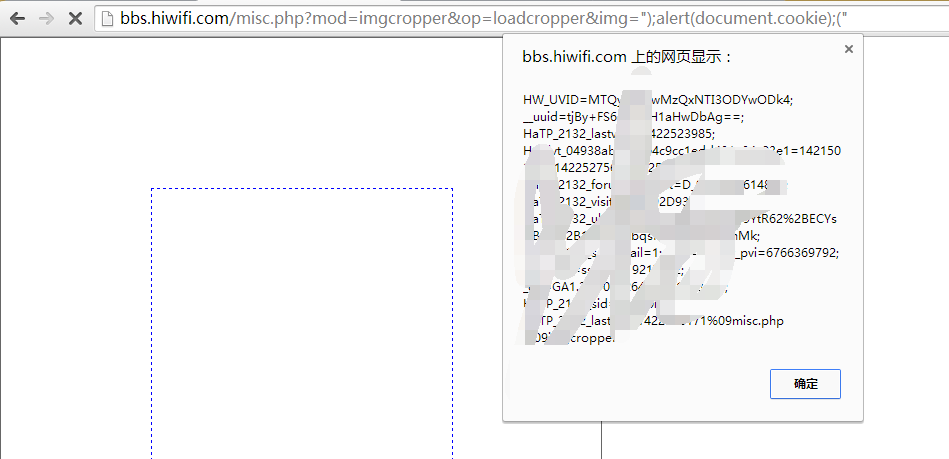Screen dimensions: 949x459
Task: Click the text '_pvi=6766369792;'
Action: pos(787,253)
